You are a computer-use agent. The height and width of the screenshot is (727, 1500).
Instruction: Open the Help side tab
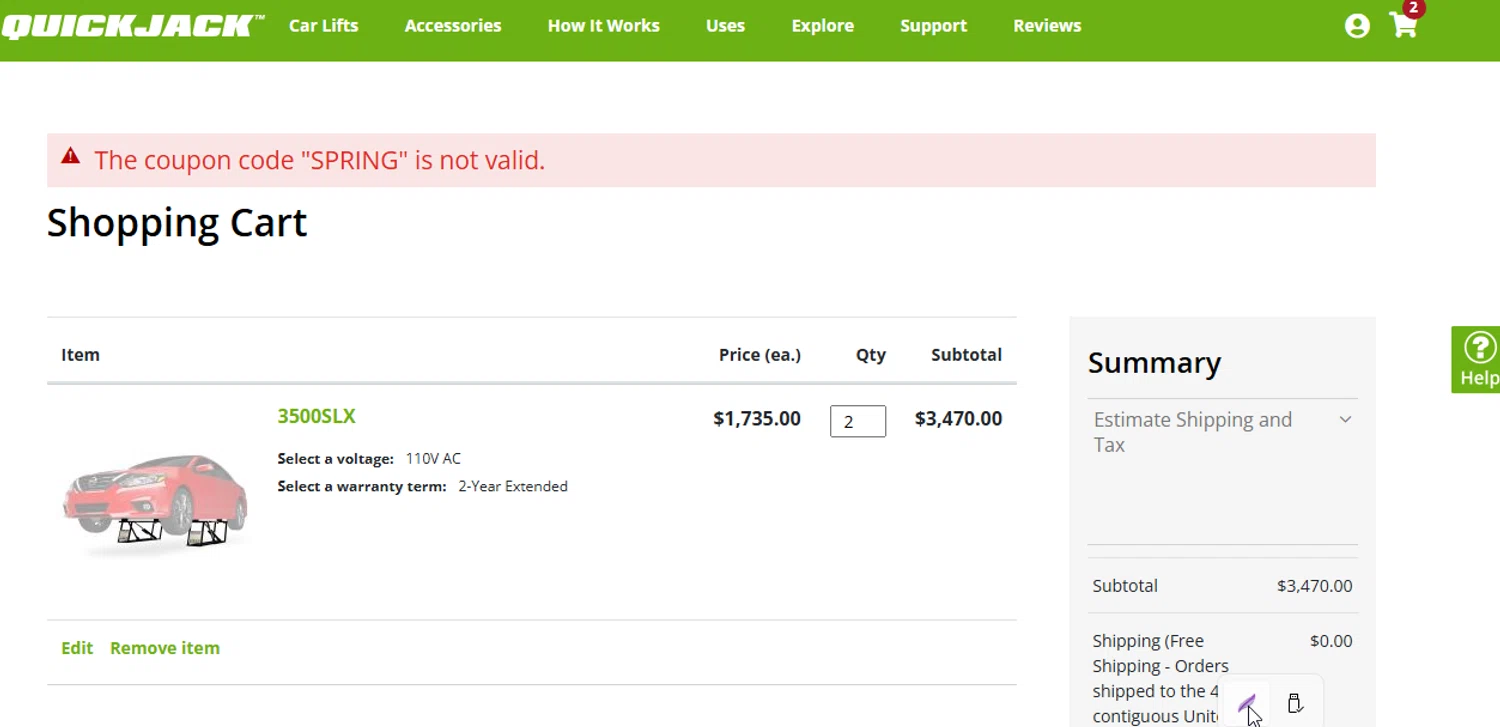1476,359
